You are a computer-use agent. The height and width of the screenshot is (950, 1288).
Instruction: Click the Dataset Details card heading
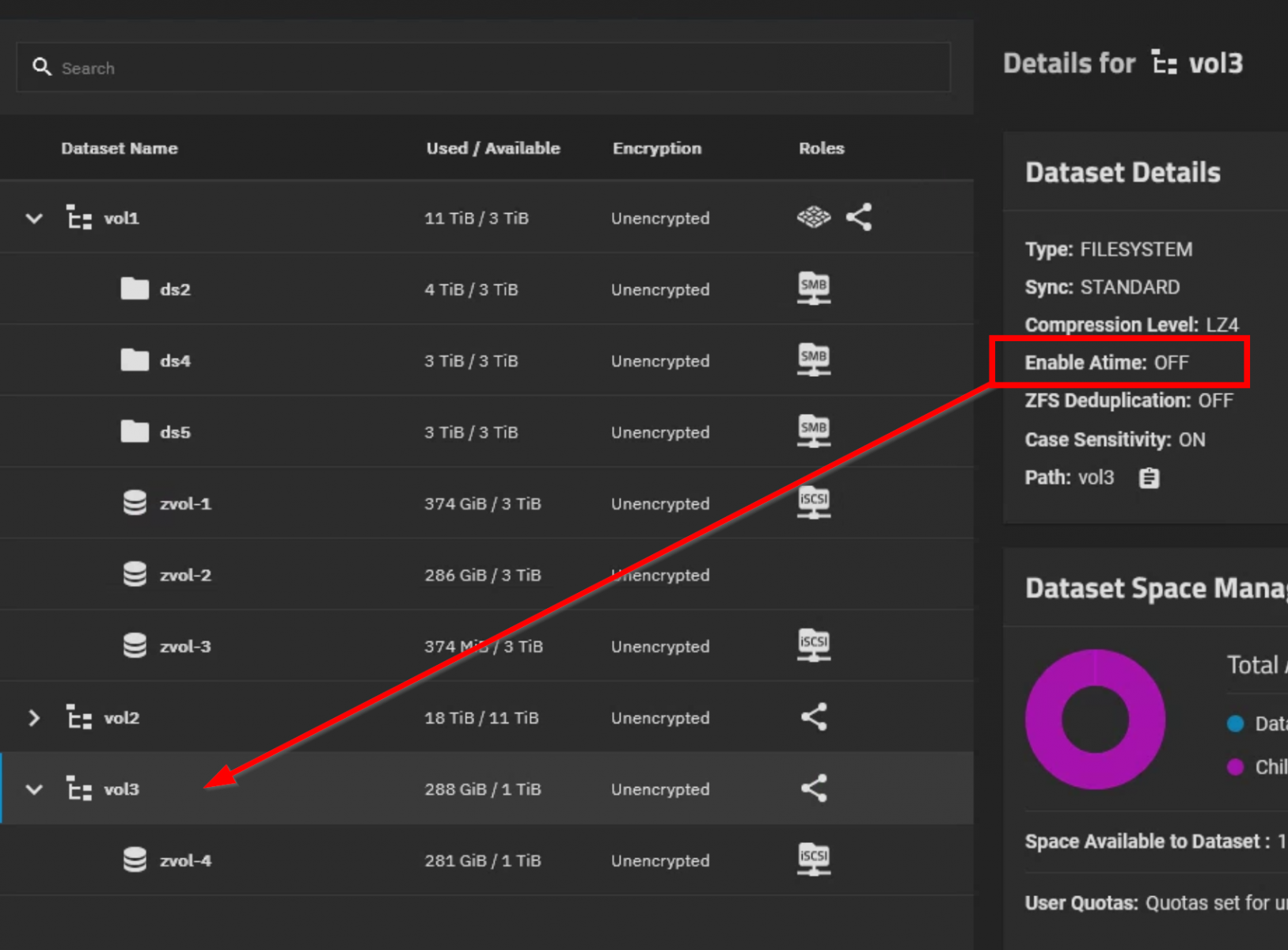(1123, 173)
